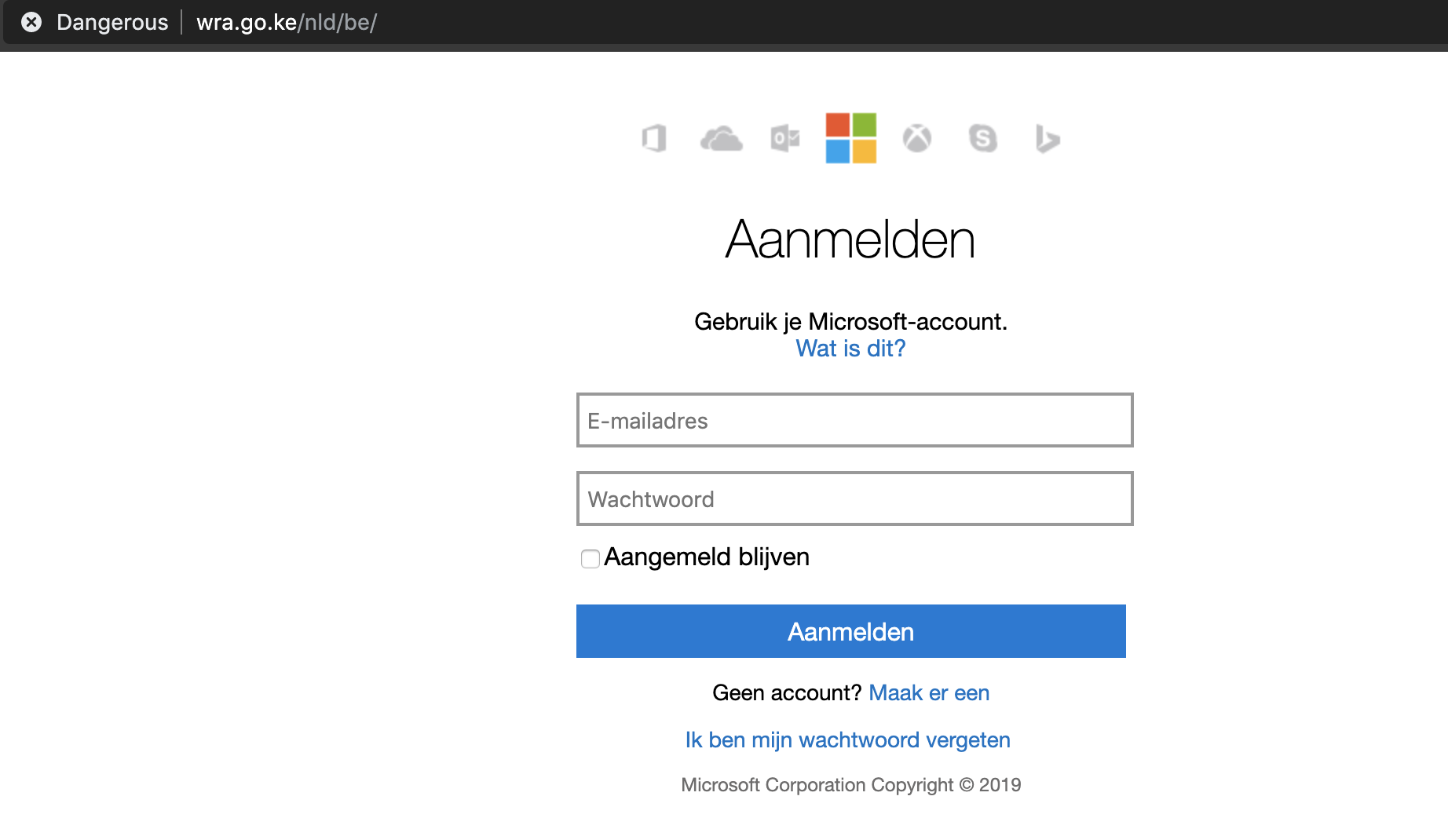Click the Skype icon

click(x=982, y=139)
